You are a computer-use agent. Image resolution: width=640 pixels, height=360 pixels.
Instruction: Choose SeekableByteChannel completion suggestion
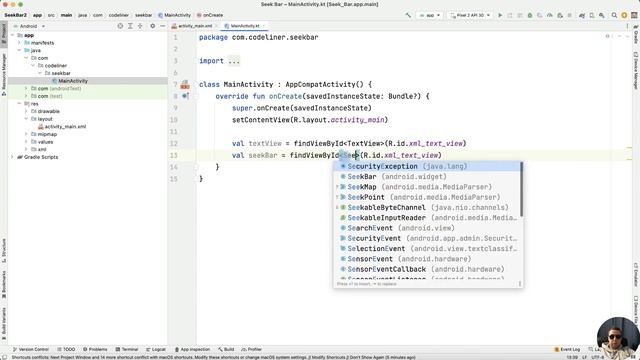click(x=427, y=207)
